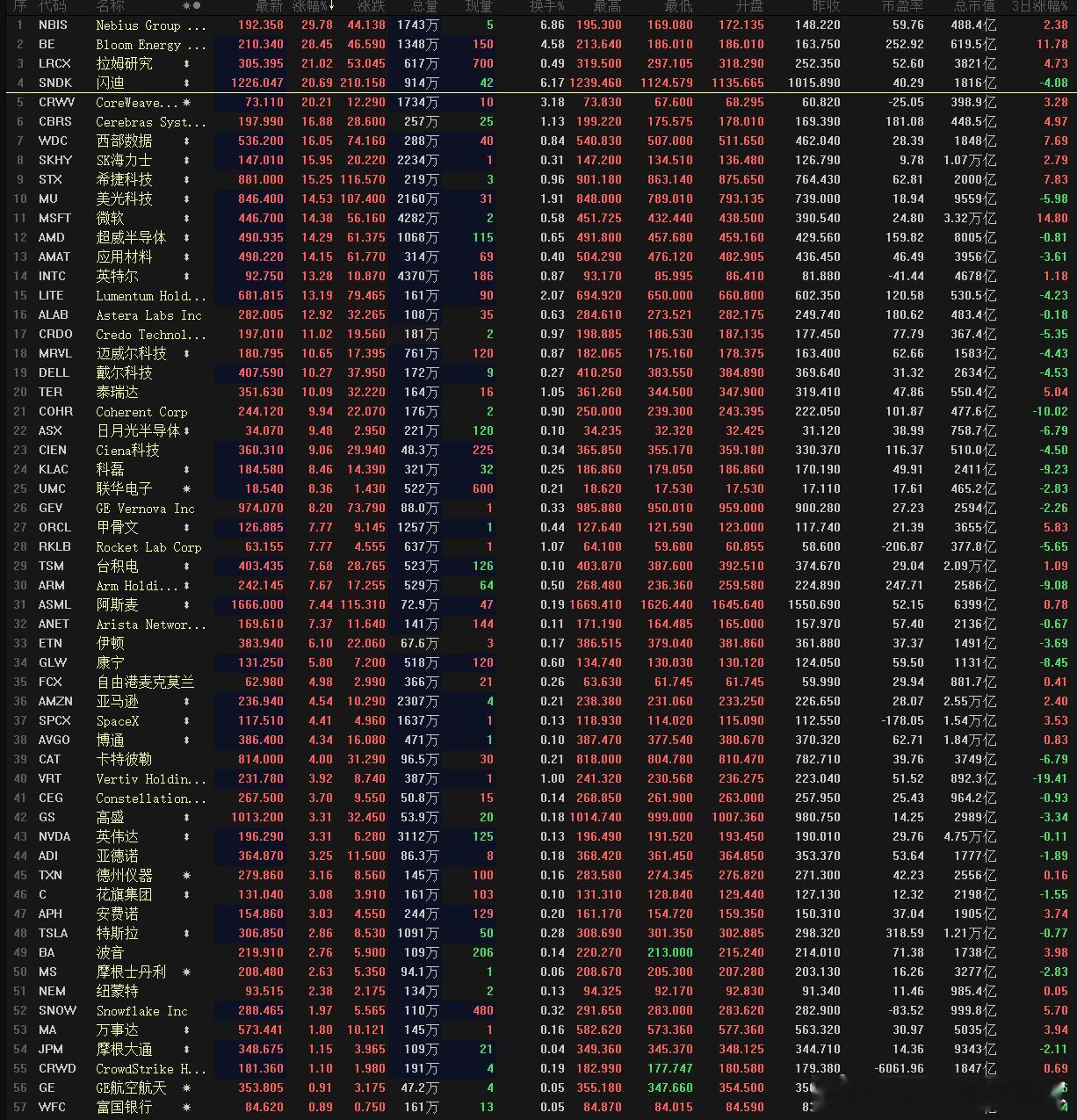Click the KLAC ticker code
The width and height of the screenshot is (1077, 1120).
[53, 470]
